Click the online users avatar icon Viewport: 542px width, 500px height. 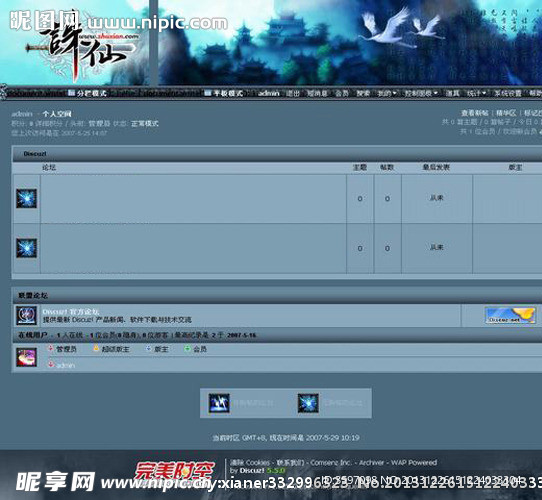[26, 357]
